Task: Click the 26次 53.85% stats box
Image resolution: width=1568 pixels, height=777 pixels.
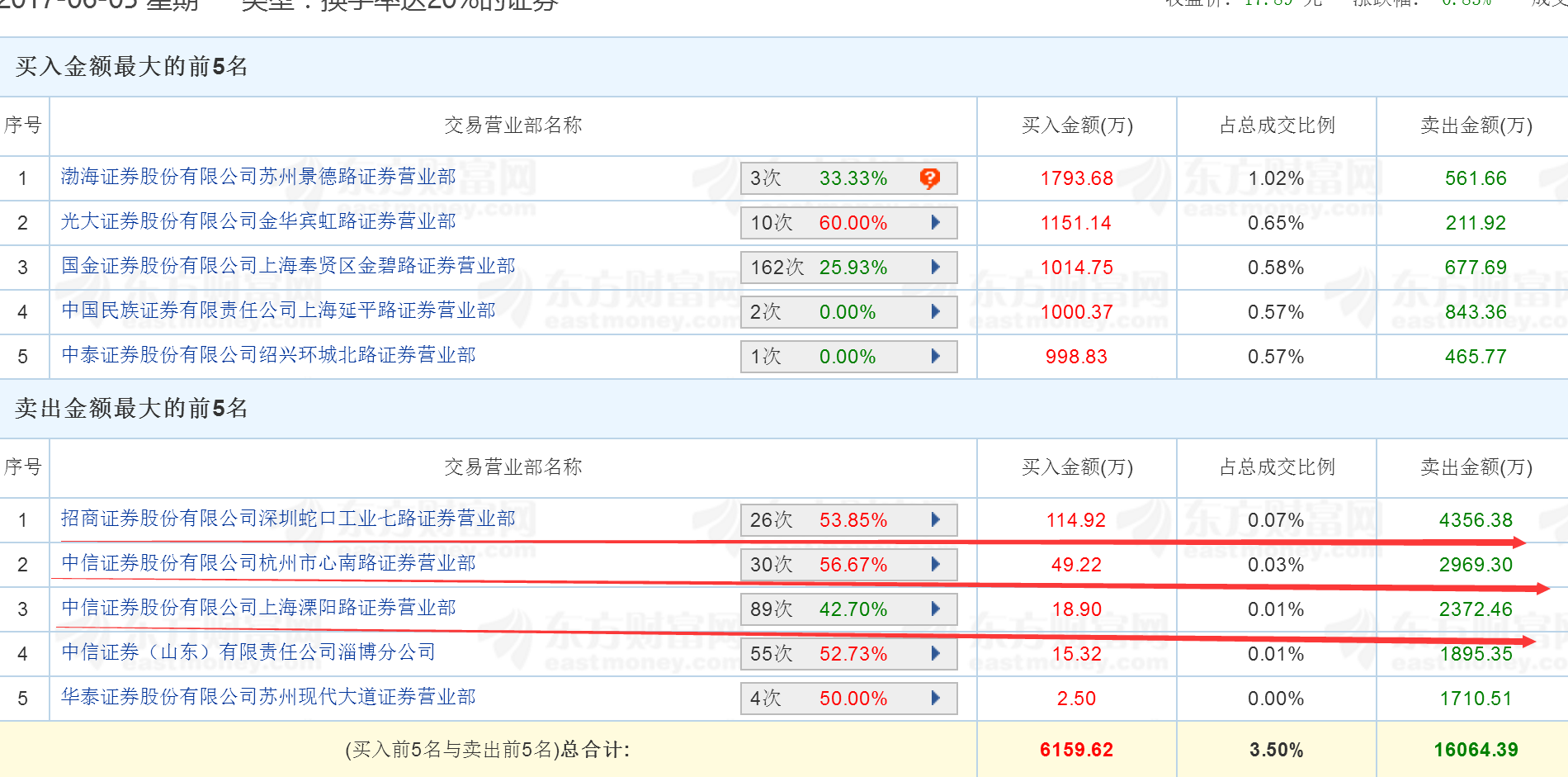Action: pos(849,520)
